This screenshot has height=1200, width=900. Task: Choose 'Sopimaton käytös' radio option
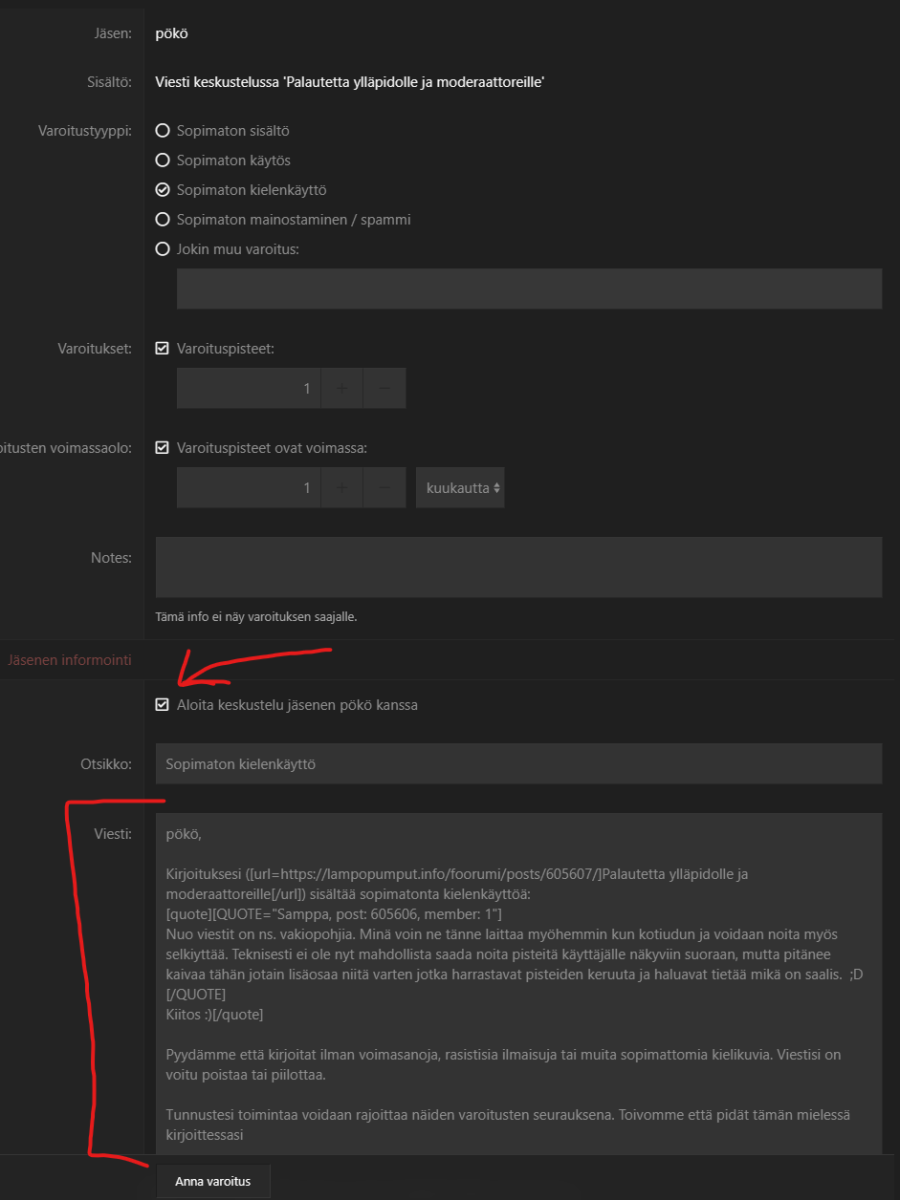click(163, 160)
